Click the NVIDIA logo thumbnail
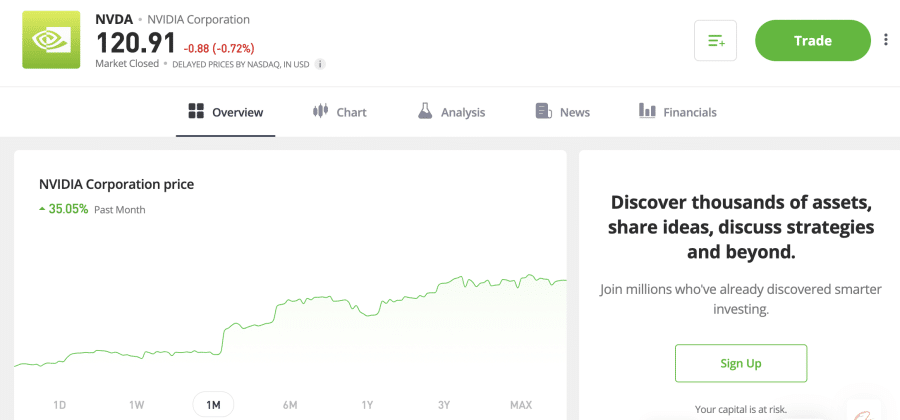Viewport: 900px width, 420px height. (x=52, y=40)
